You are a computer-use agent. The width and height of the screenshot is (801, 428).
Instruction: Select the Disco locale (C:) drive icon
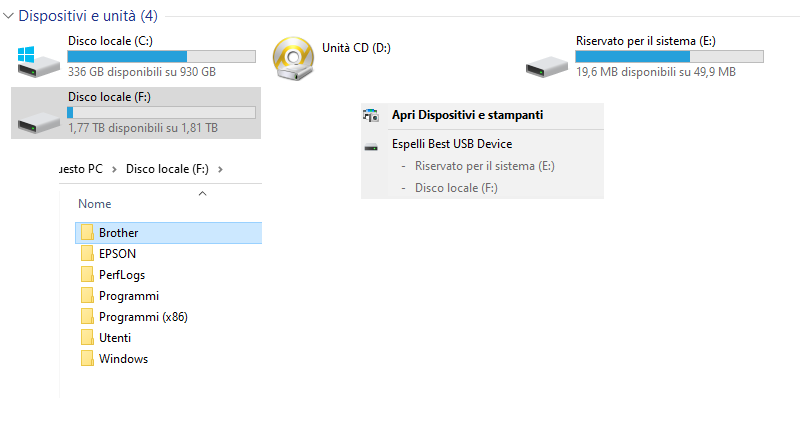point(38,62)
